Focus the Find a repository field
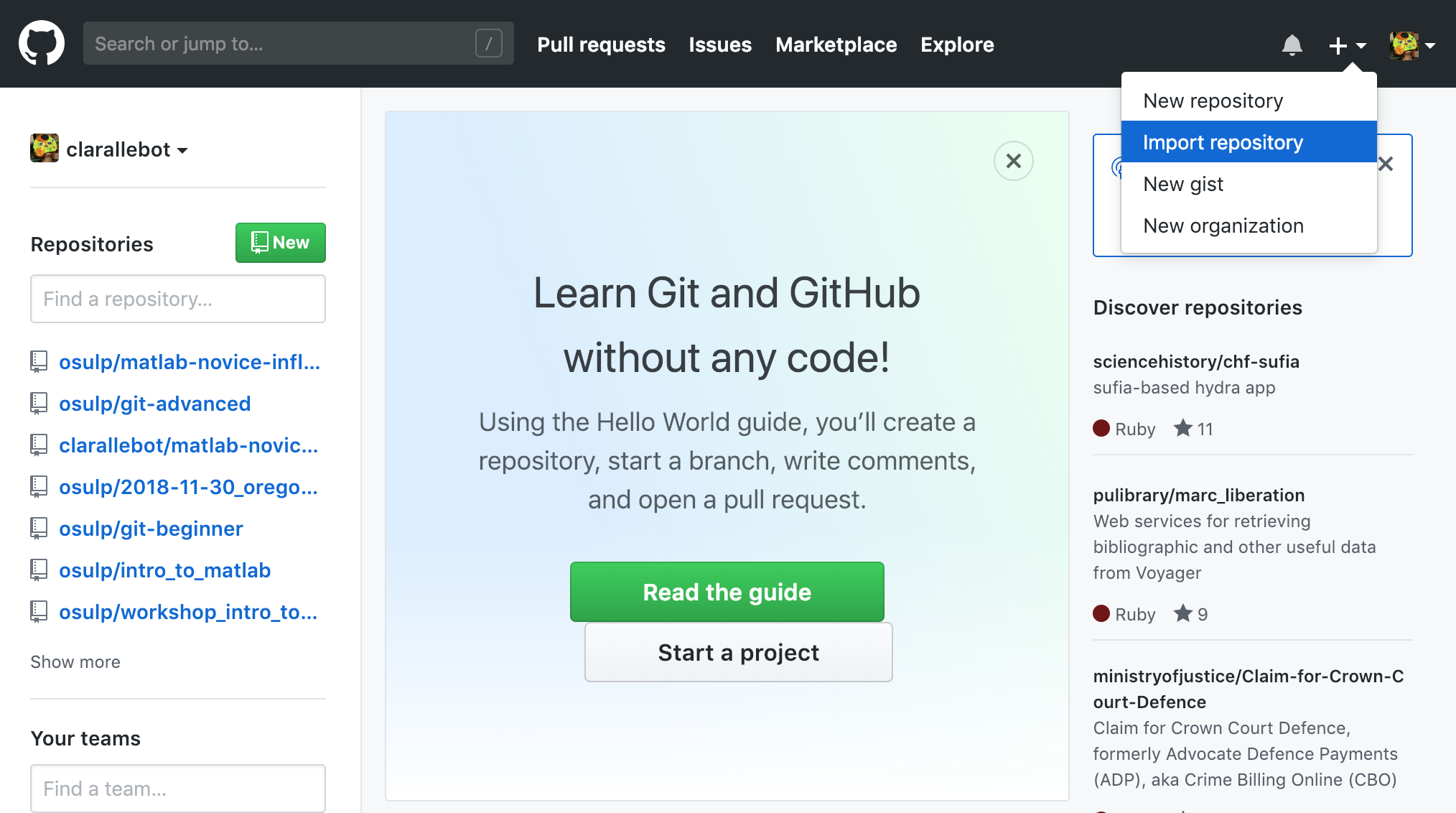This screenshot has width=1456, height=813. click(177, 299)
